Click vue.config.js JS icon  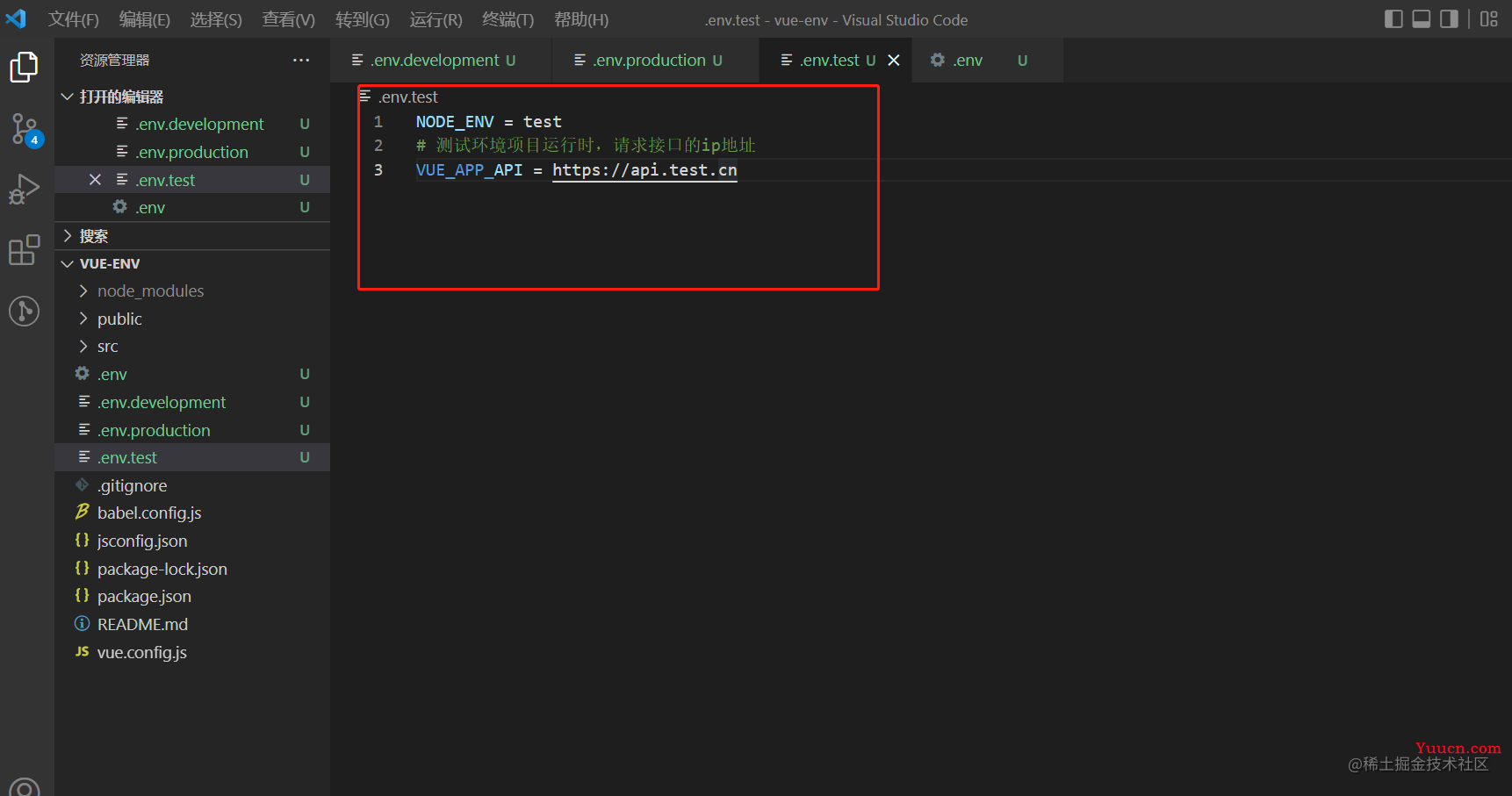[x=83, y=651]
